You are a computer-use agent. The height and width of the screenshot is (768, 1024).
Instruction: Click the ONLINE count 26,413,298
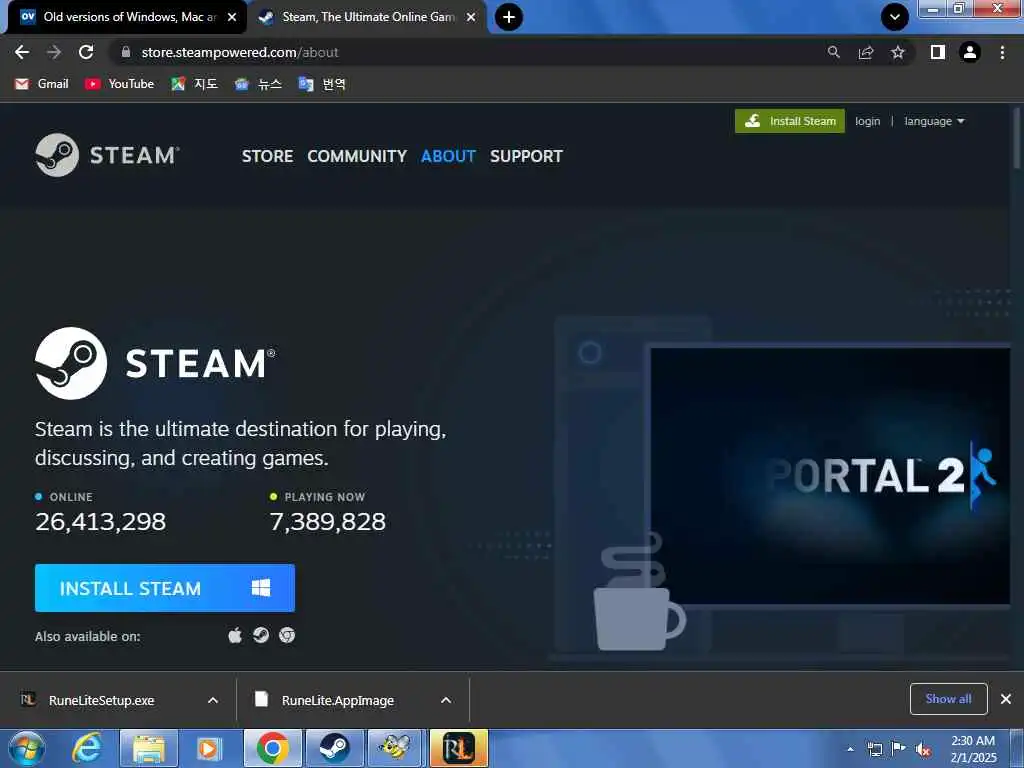pyautogui.click(x=101, y=522)
